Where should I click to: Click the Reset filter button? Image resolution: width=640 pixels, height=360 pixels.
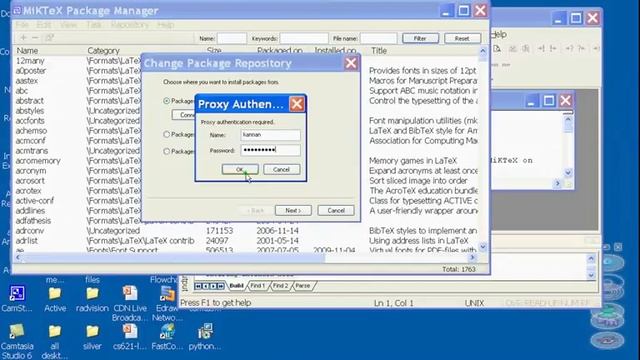tap(462, 38)
